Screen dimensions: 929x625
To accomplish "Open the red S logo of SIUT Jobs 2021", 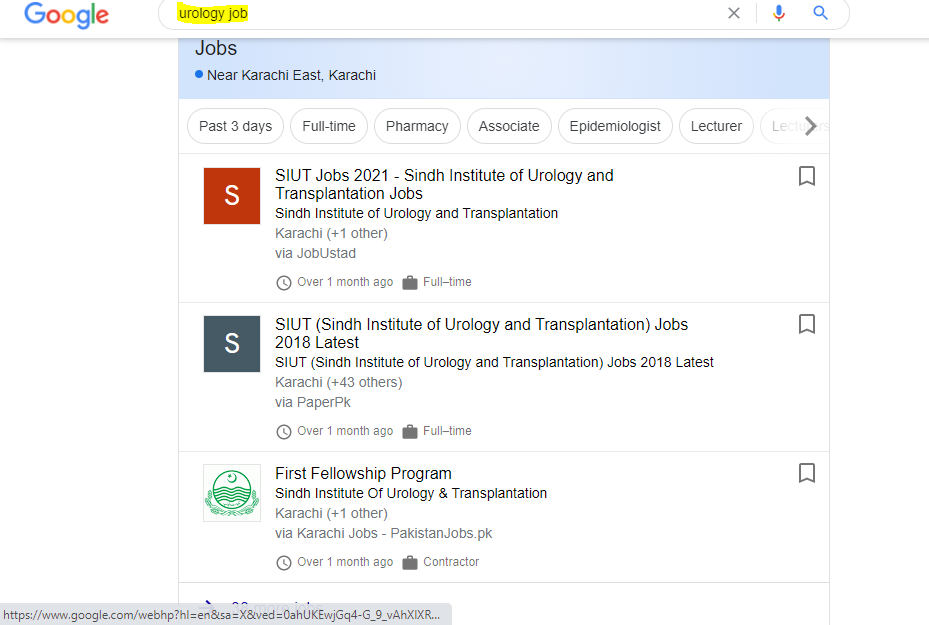I will (232, 195).
